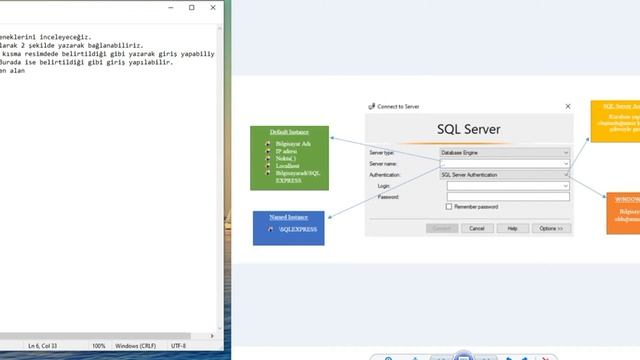640x360 pixels.
Task: Click the Notepad horizontal scrollbar thumb
Action: point(95,336)
